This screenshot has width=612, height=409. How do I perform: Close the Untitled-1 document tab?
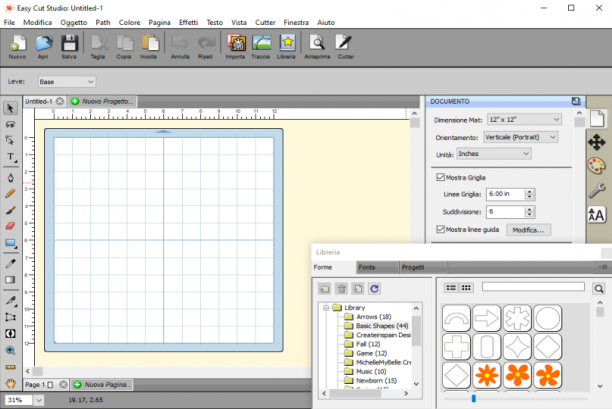point(60,101)
